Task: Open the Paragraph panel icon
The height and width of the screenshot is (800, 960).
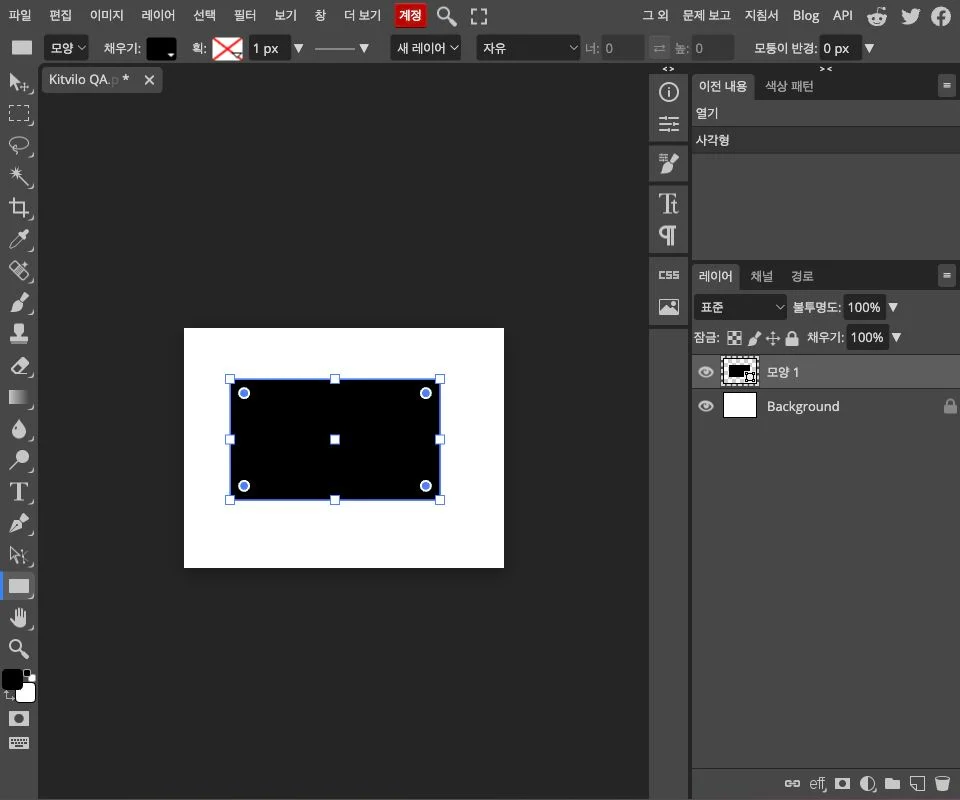Action: point(669,235)
